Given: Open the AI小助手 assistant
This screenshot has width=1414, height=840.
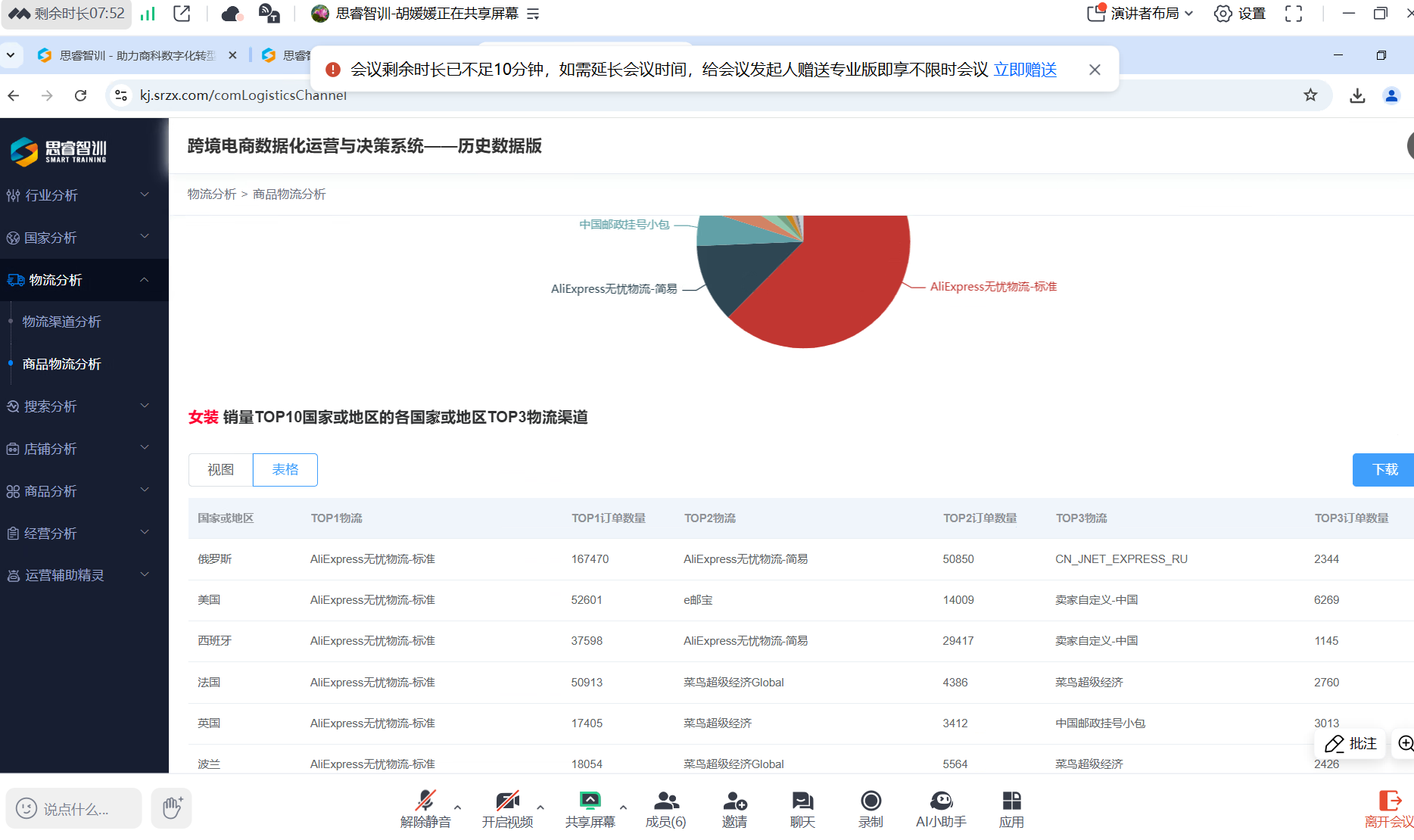Looking at the screenshot, I should tap(940, 807).
